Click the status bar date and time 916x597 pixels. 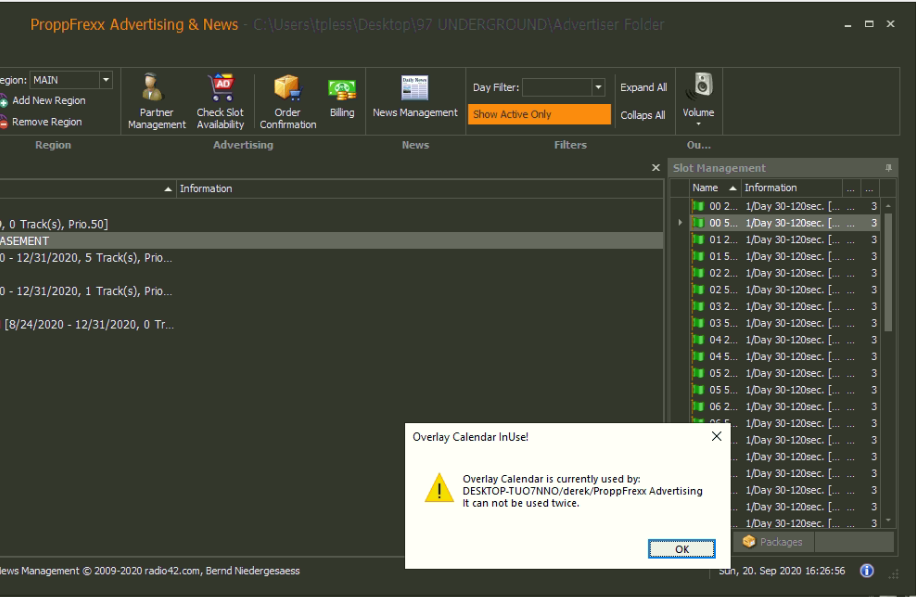782,571
